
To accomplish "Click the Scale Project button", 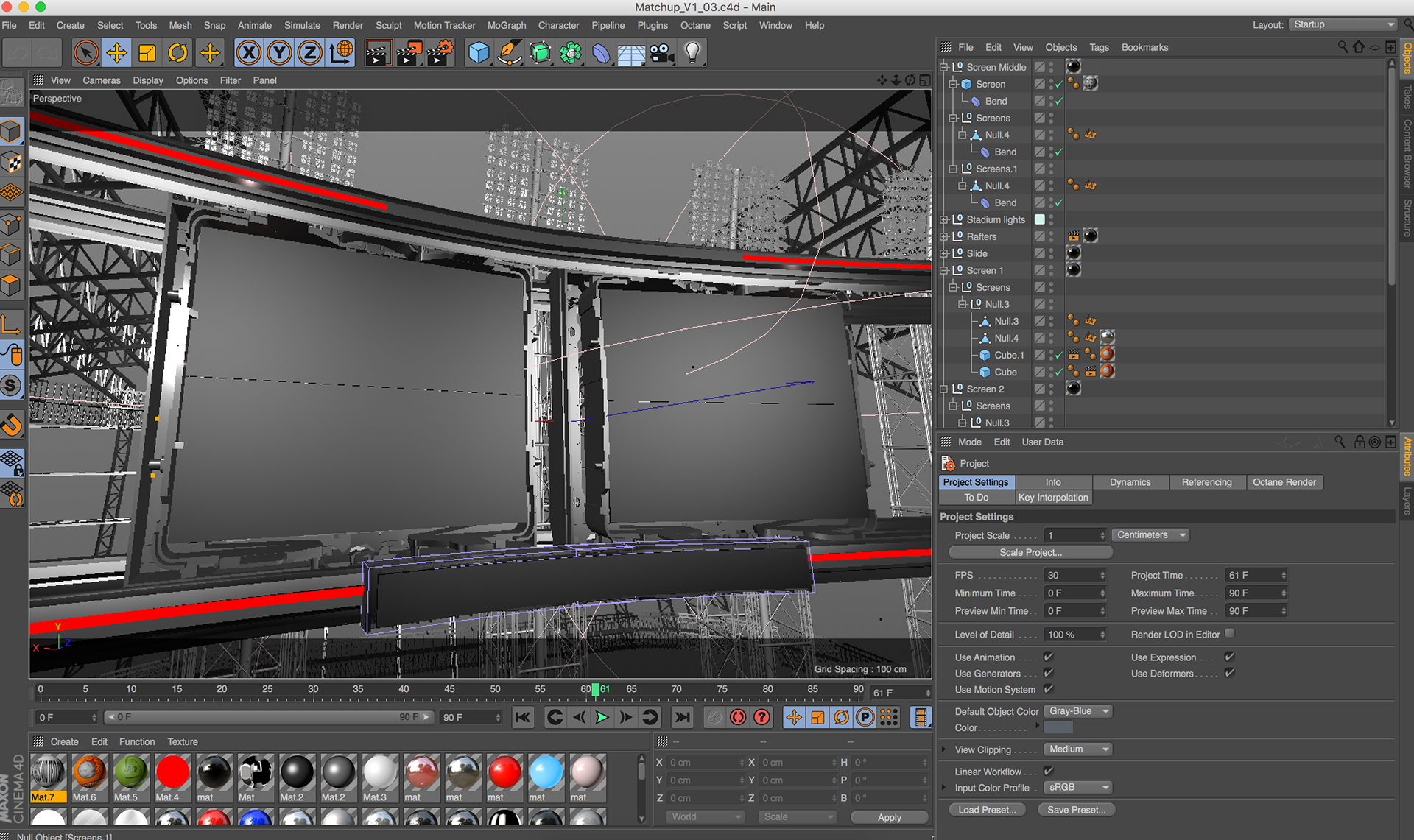I will click(x=1030, y=552).
